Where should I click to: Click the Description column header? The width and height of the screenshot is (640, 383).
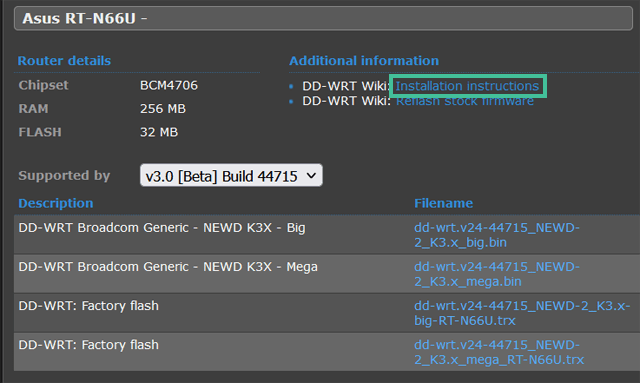(56, 203)
